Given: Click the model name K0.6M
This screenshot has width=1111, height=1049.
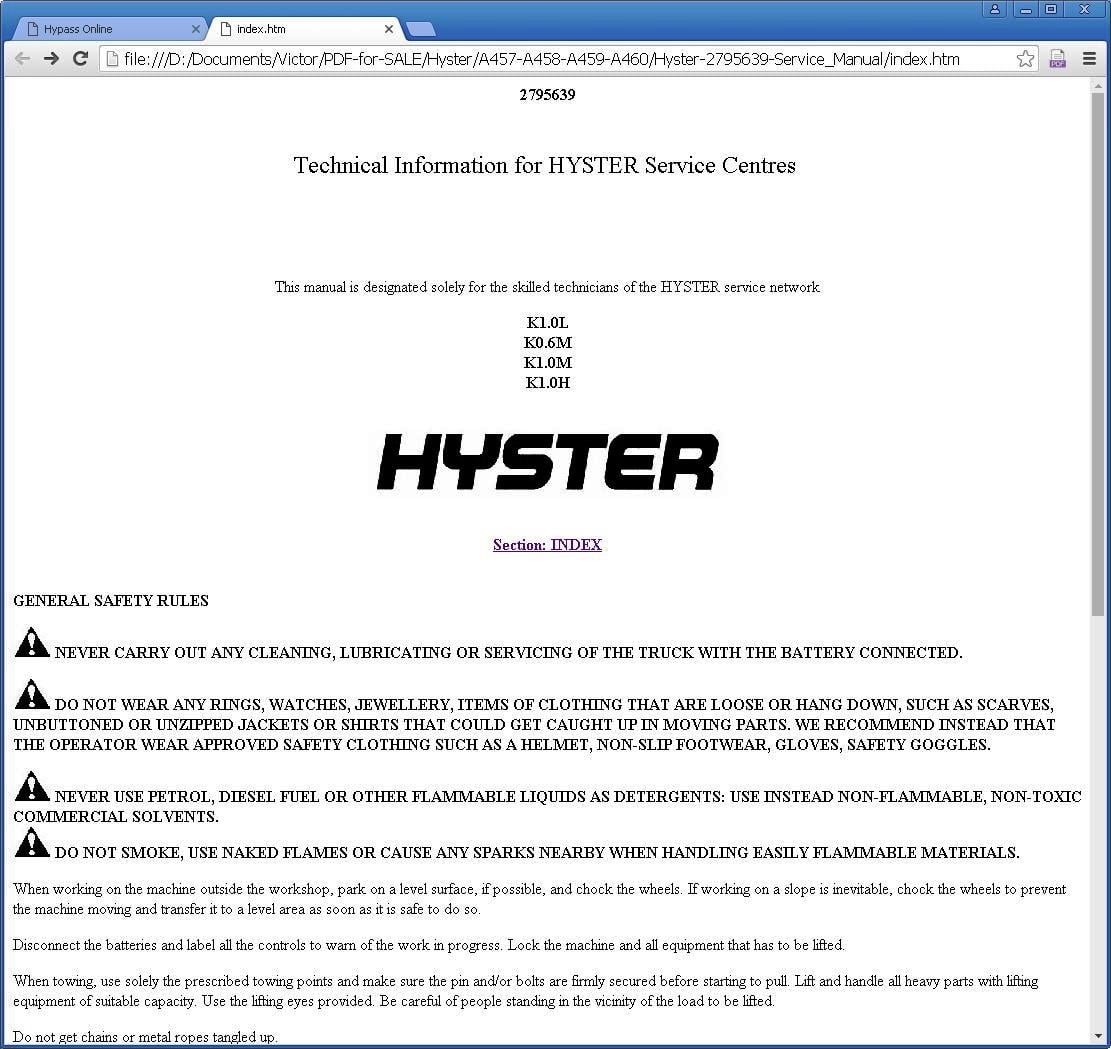Looking at the screenshot, I should (x=547, y=342).
